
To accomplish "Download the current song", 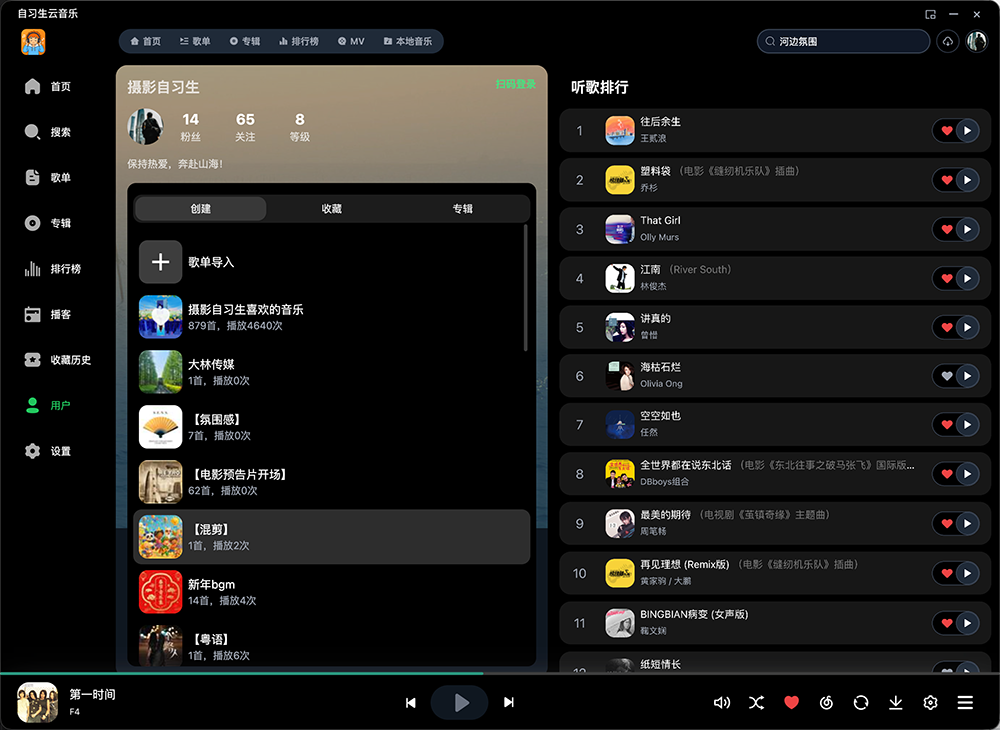I will 895,703.
